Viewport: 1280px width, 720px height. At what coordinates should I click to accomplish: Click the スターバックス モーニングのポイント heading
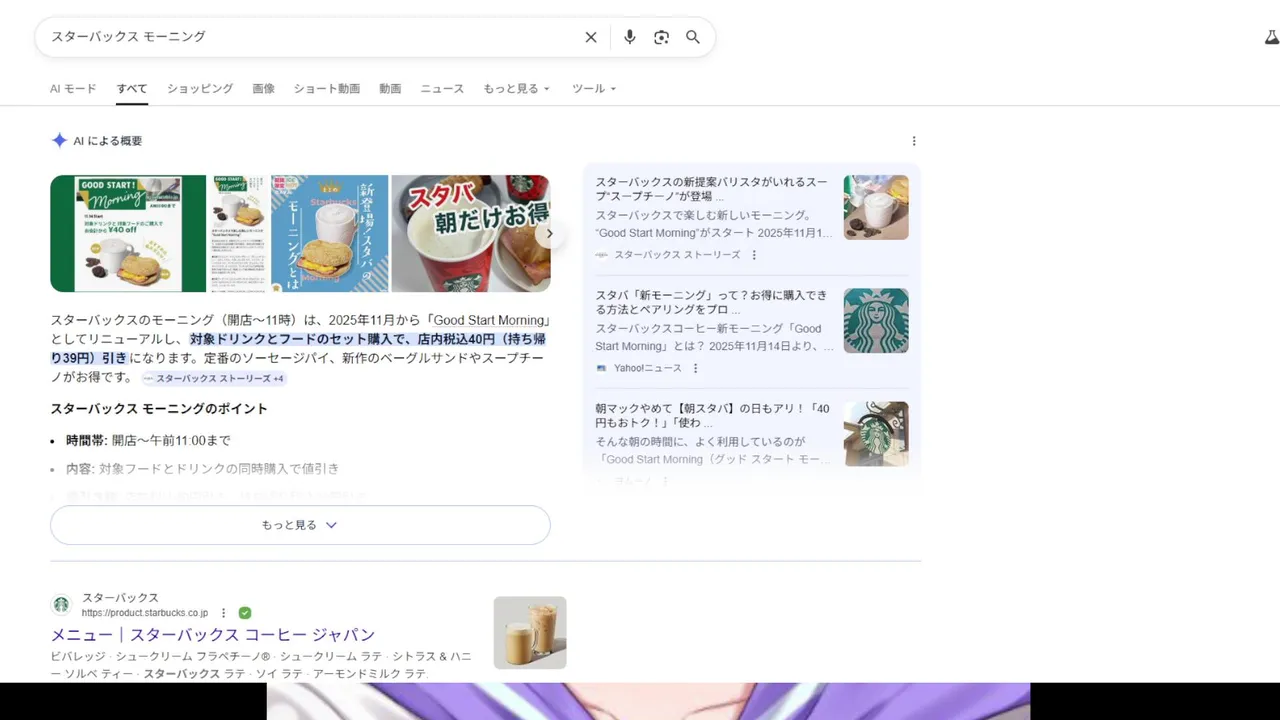pos(159,409)
